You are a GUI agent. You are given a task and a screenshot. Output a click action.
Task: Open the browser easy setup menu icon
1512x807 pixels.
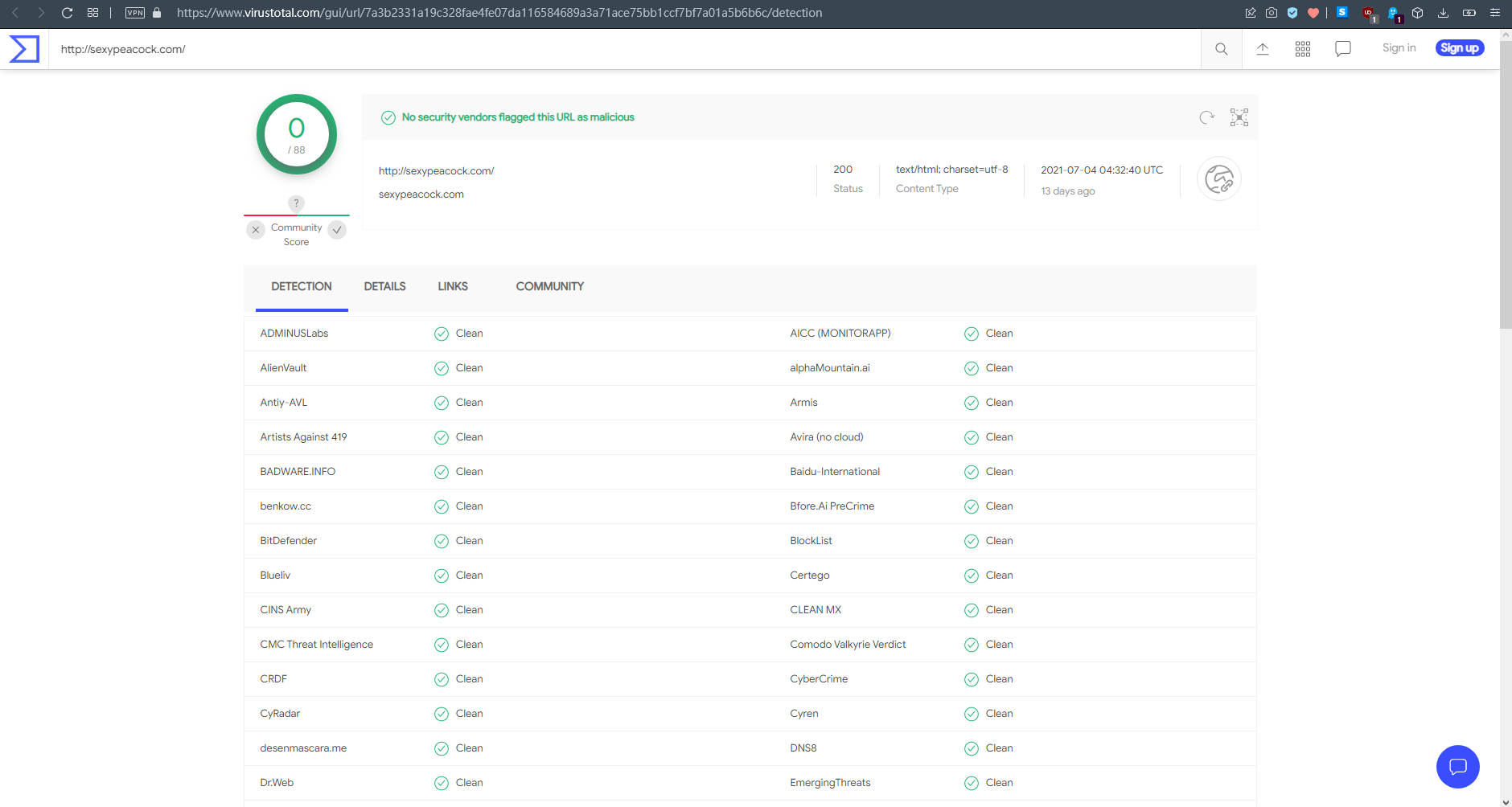coord(1495,13)
